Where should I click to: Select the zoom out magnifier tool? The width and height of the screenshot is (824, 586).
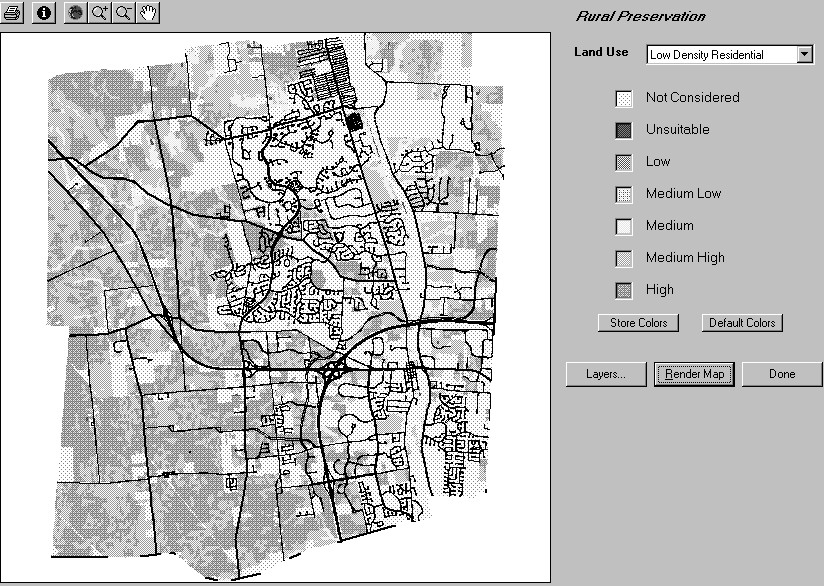124,13
